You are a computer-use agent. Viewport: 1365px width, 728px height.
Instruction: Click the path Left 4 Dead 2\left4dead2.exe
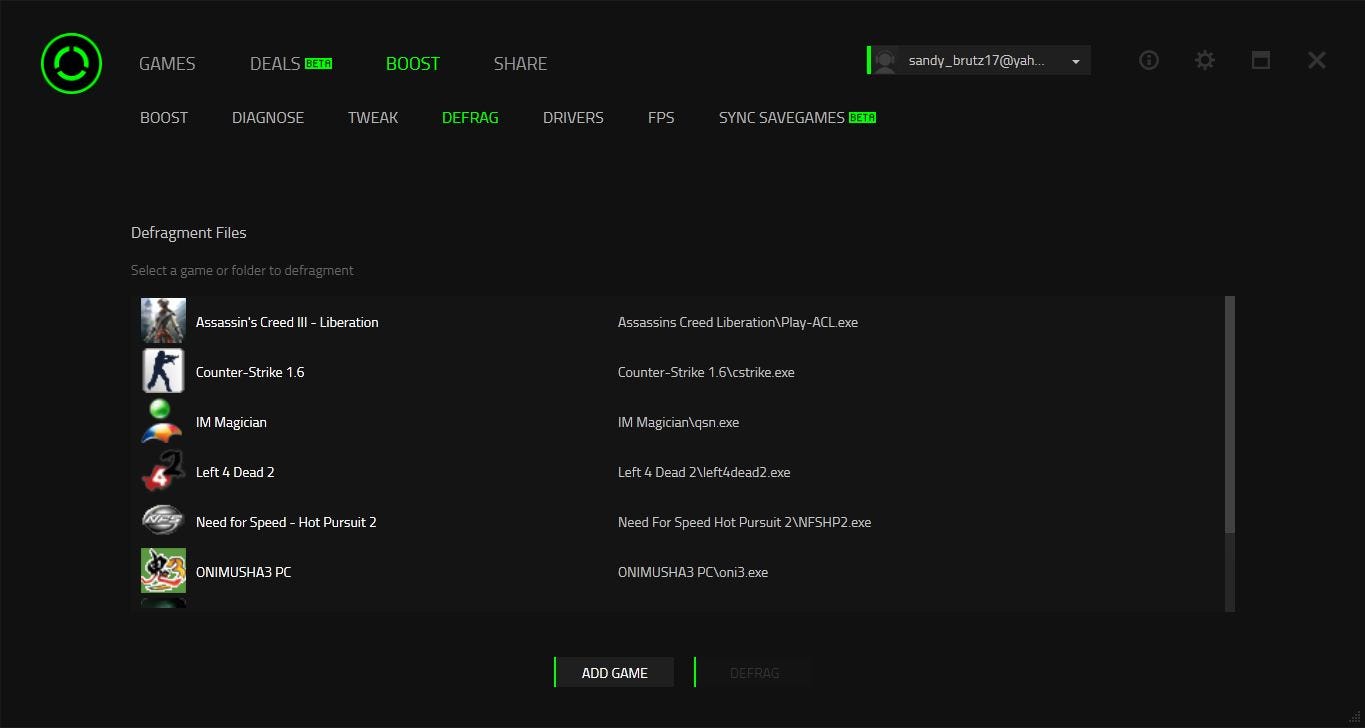[x=704, y=472]
